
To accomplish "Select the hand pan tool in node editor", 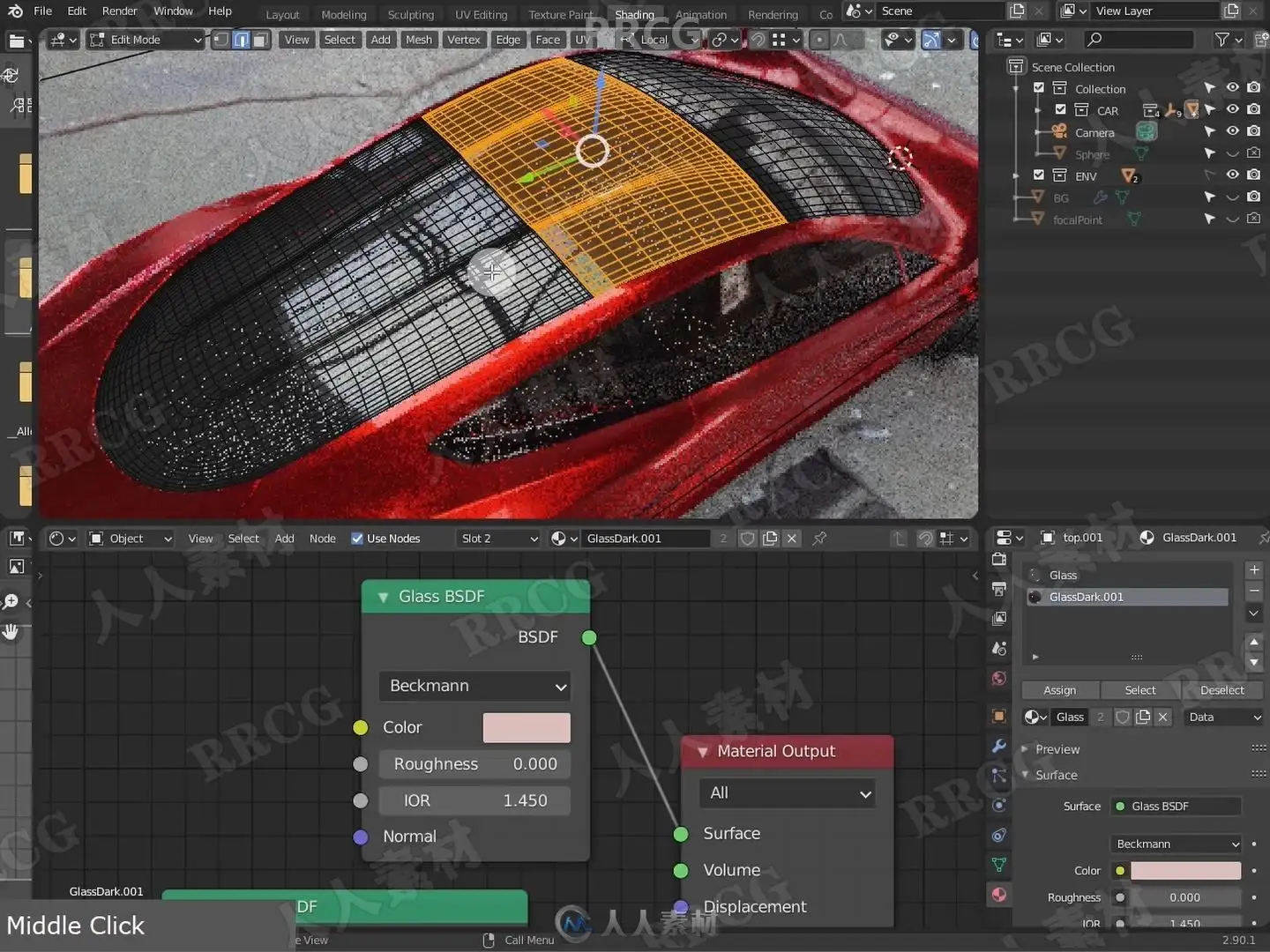I will (x=11, y=632).
